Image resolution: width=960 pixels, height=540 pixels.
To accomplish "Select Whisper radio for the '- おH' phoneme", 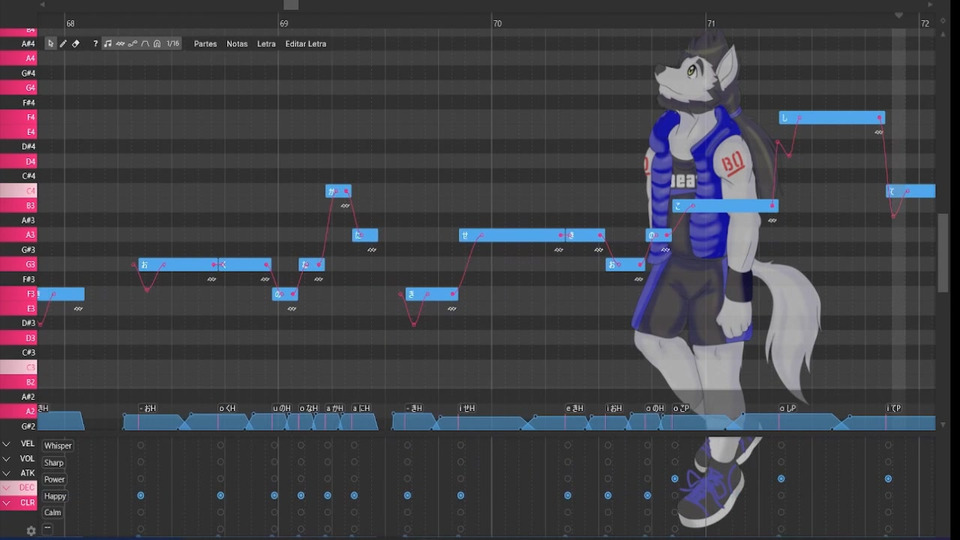I will 141,445.
